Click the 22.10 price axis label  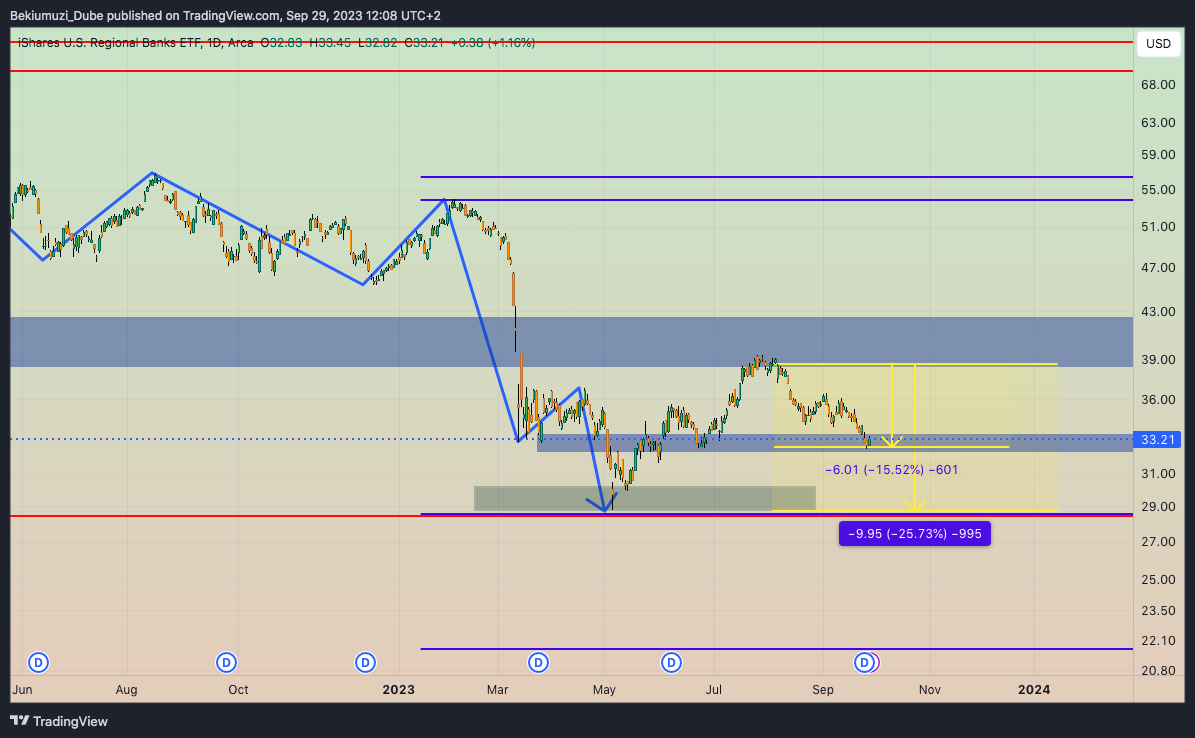point(1158,640)
